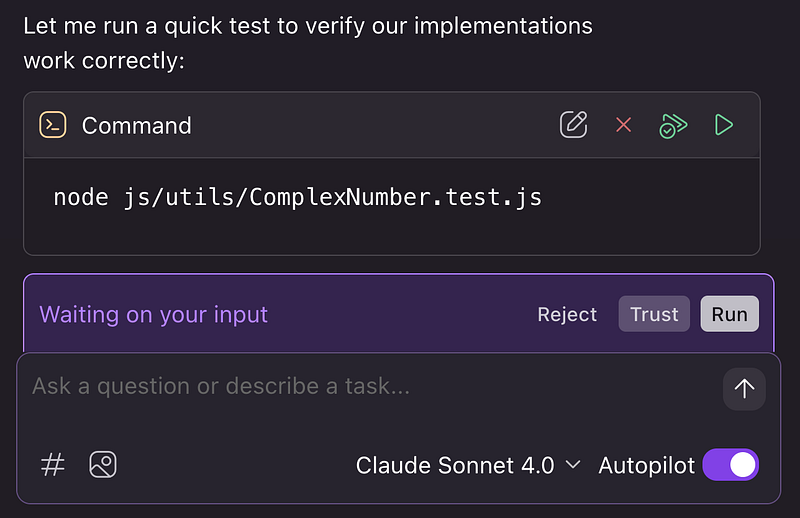Click the Command block header title
The width and height of the screenshot is (800, 518).
tap(136, 125)
